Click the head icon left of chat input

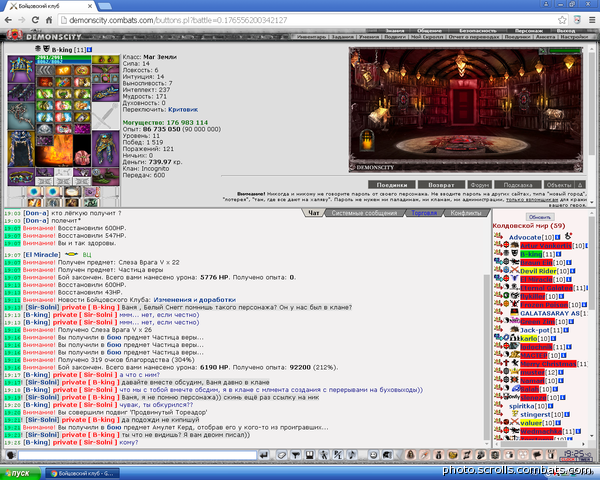coord(11,455)
